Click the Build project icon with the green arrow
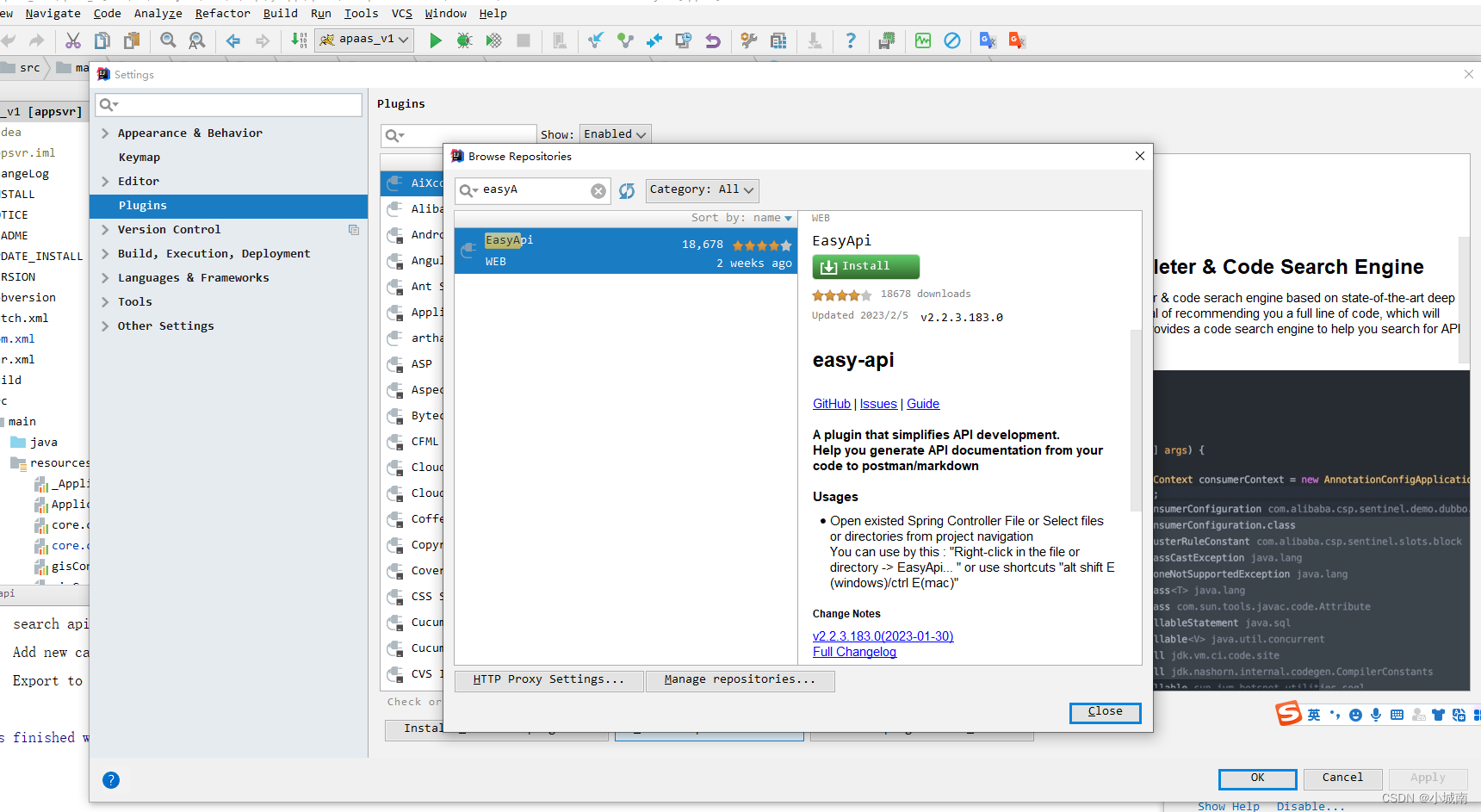 click(299, 40)
